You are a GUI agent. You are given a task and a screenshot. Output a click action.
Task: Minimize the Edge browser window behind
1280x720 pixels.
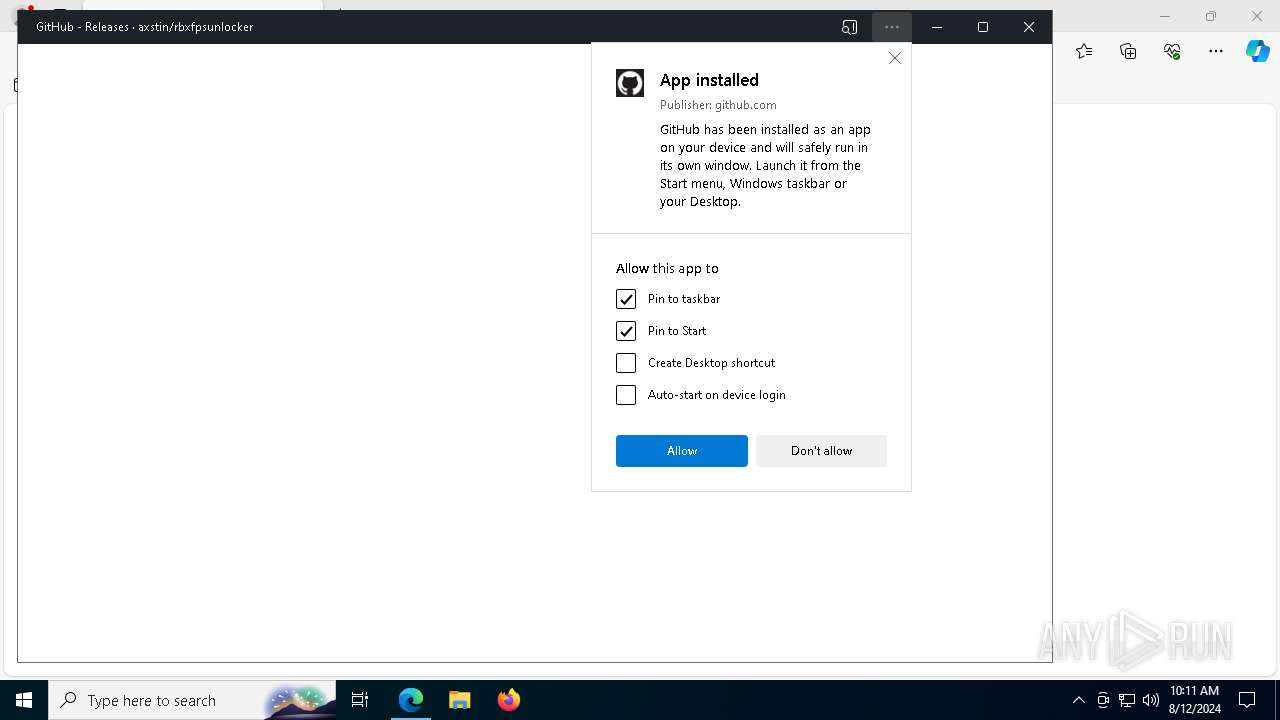1164,16
